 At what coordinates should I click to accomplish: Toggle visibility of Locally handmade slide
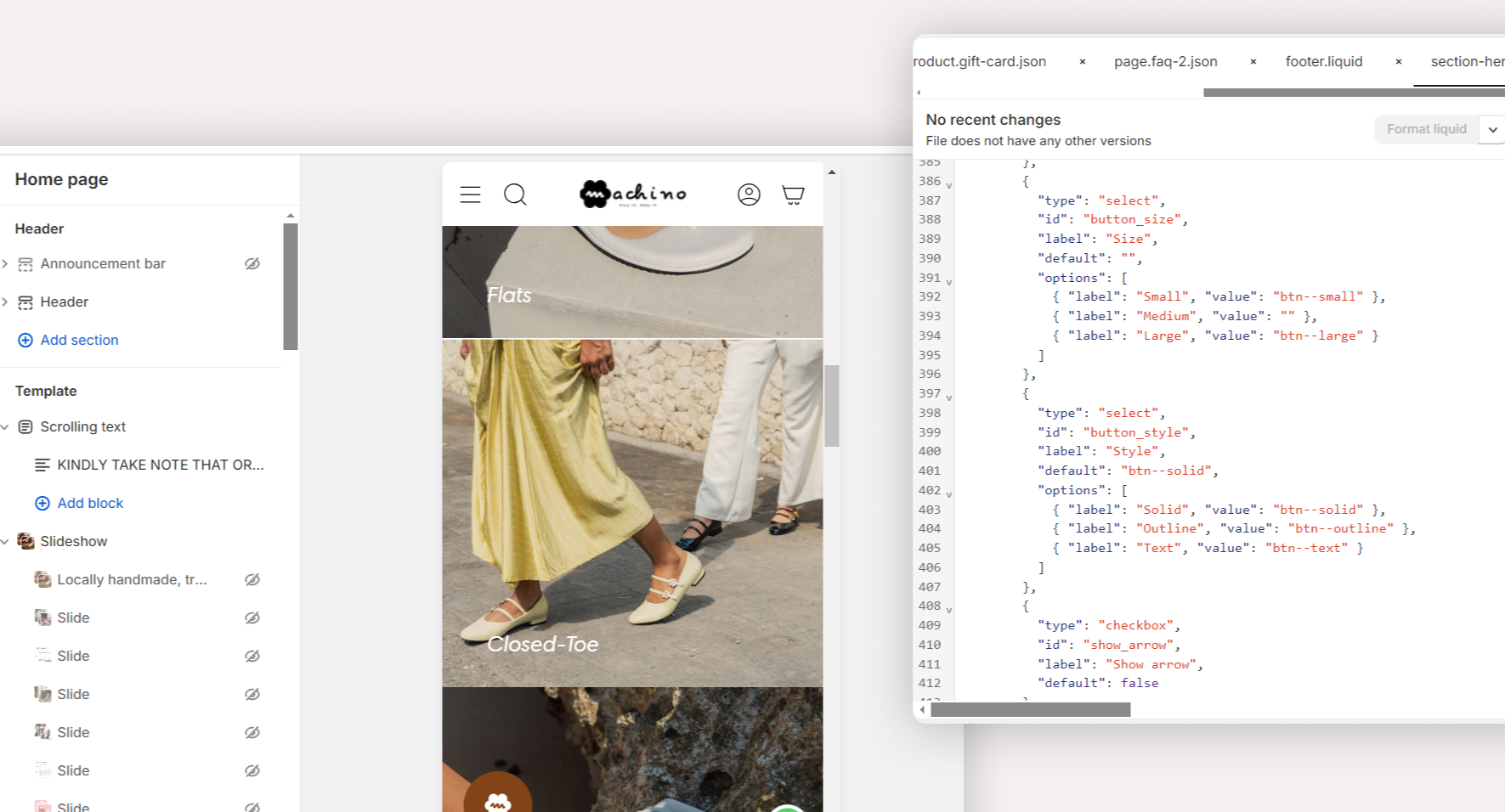(252, 579)
